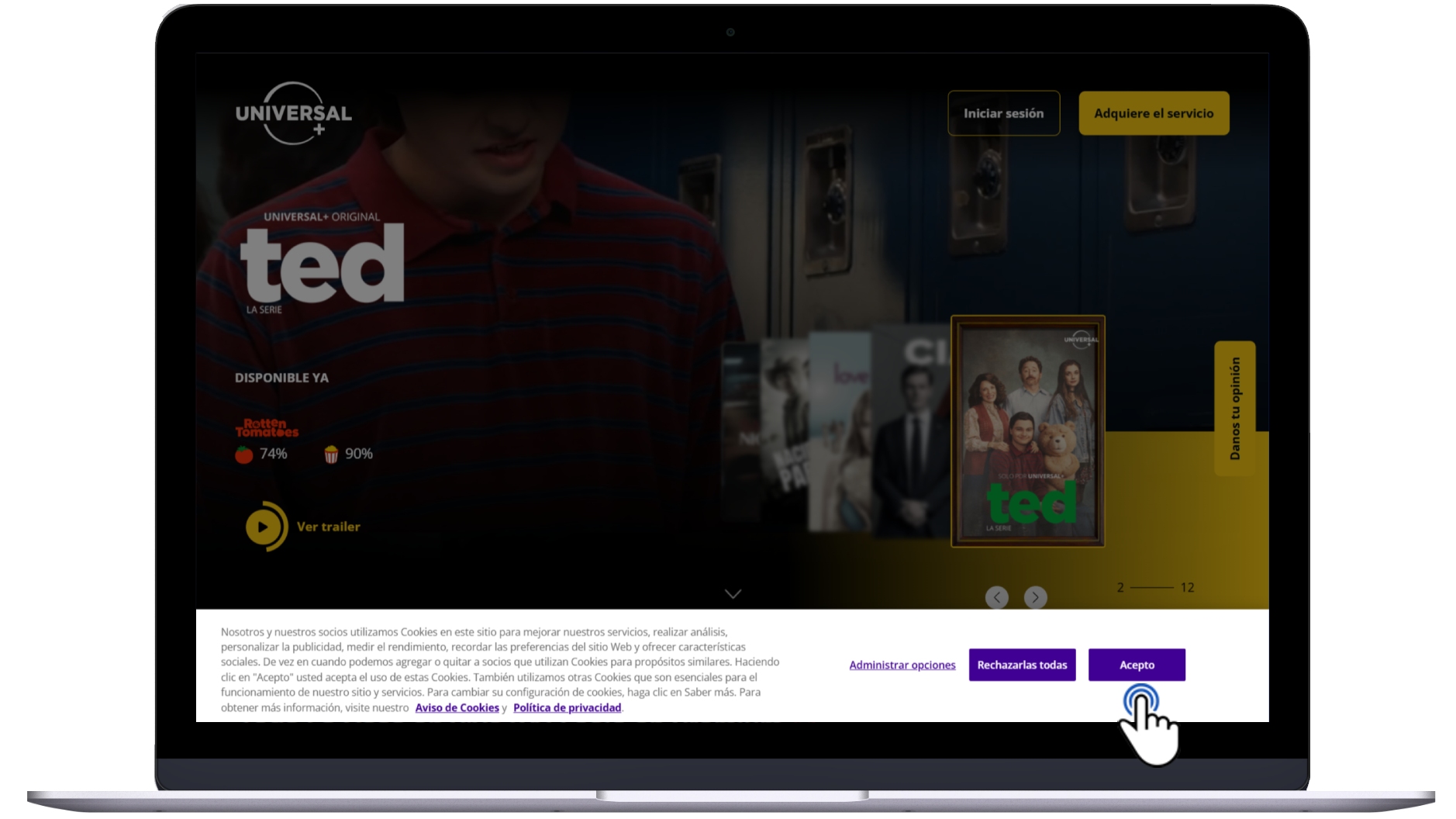The image size is (1456, 819).
Task: Open the Aviso de Cookies link
Action: click(x=457, y=707)
